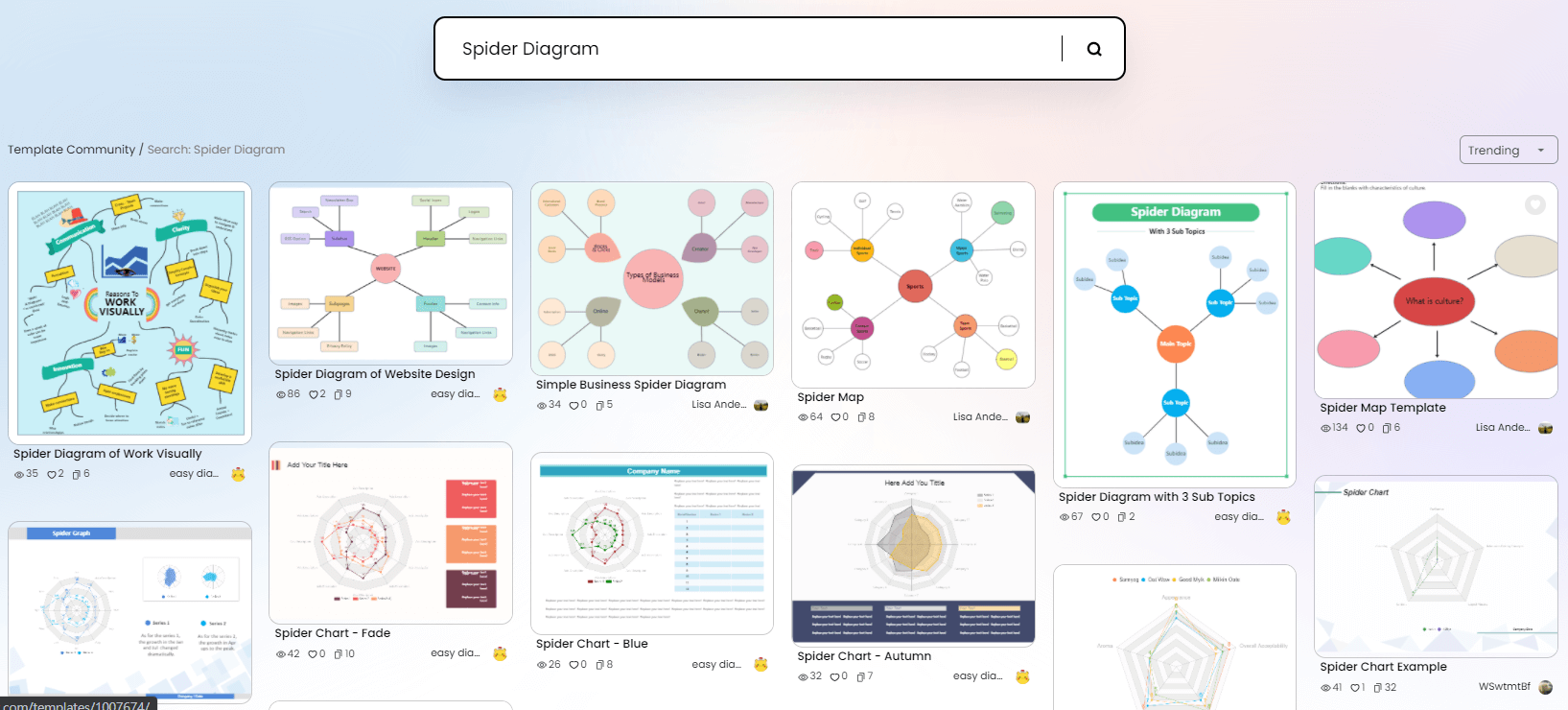This screenshot has width=1568, height=710.
Task: Click author name WSwtmtBf
Action: tap(1505, 687)
